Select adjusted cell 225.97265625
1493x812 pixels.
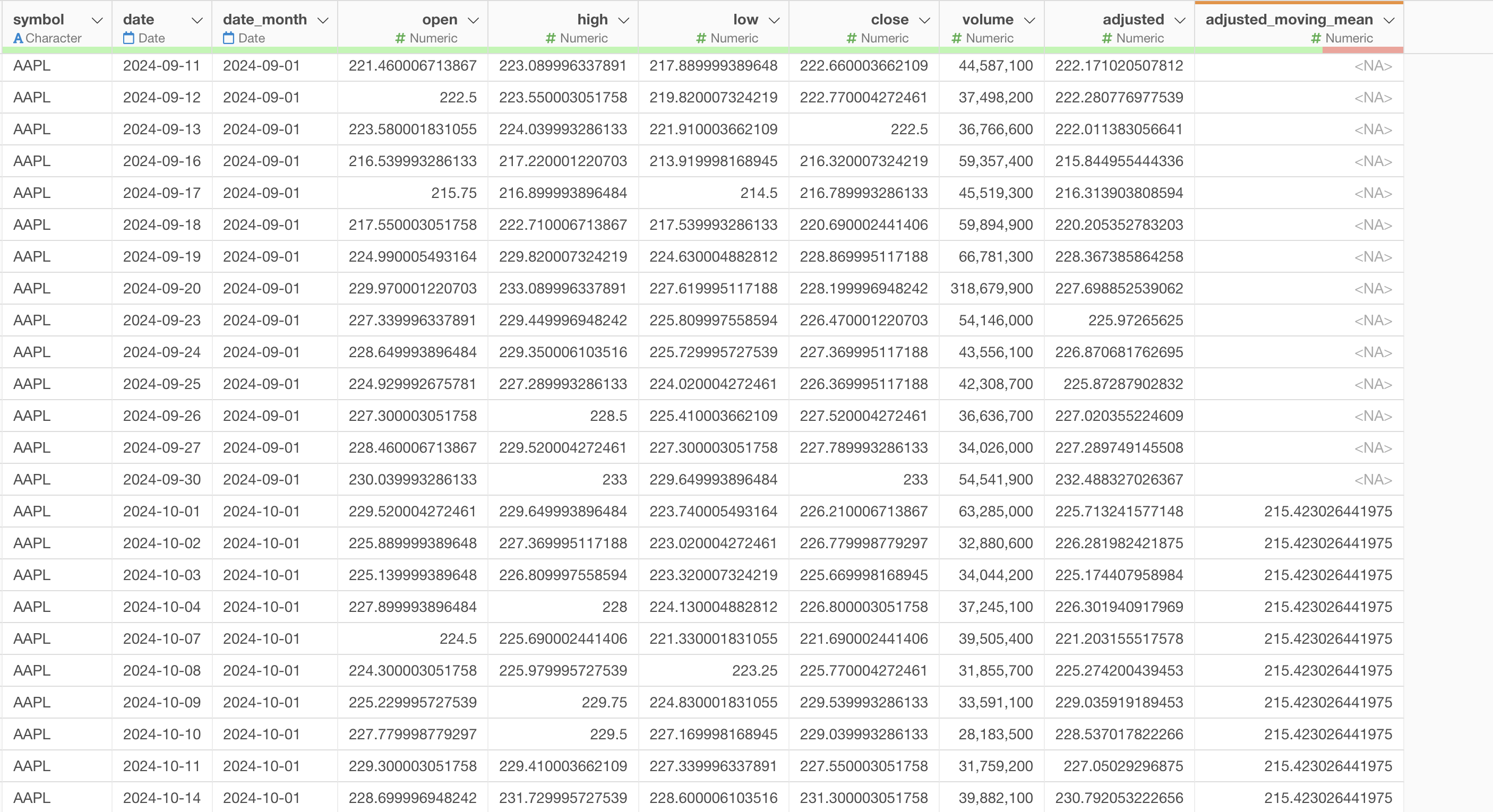(x=1119, y=320)
